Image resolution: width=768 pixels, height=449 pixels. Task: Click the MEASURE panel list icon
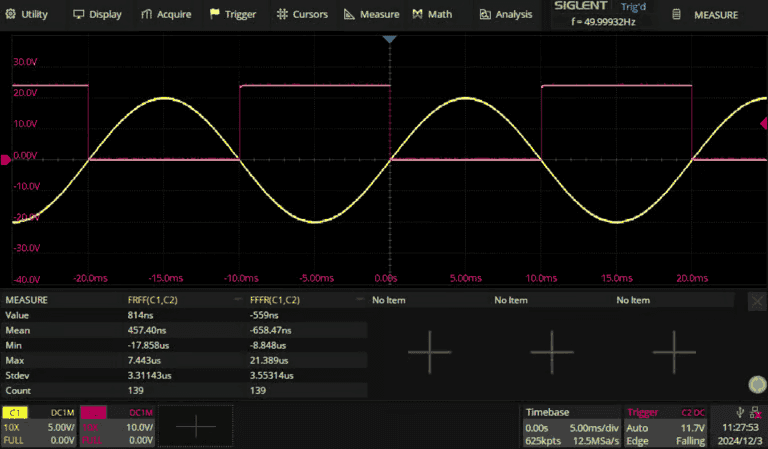click(676, 15)
